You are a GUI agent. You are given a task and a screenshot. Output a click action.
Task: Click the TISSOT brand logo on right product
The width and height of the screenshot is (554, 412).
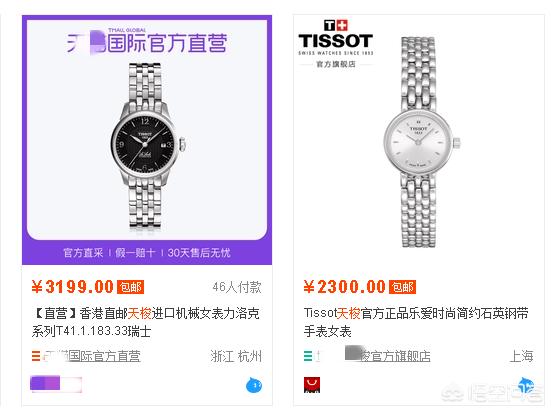[x=336, y=43]
